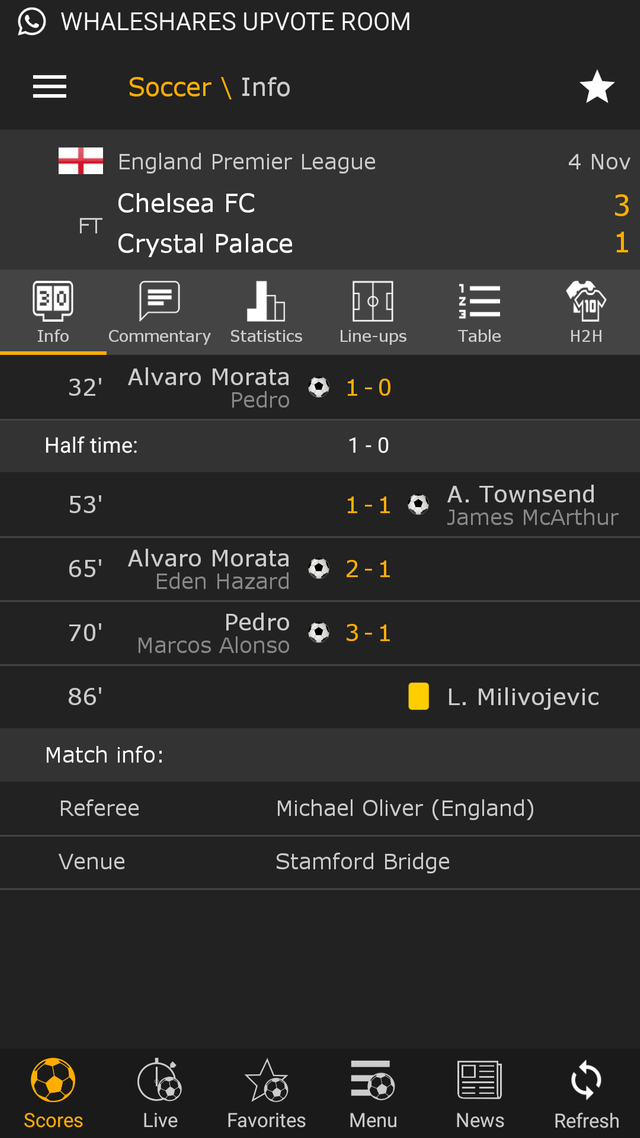Open Favorites in the bottom bar
Image resolution: width=640 pixels, height=1138 pixels.
(x=266, y=1094)
